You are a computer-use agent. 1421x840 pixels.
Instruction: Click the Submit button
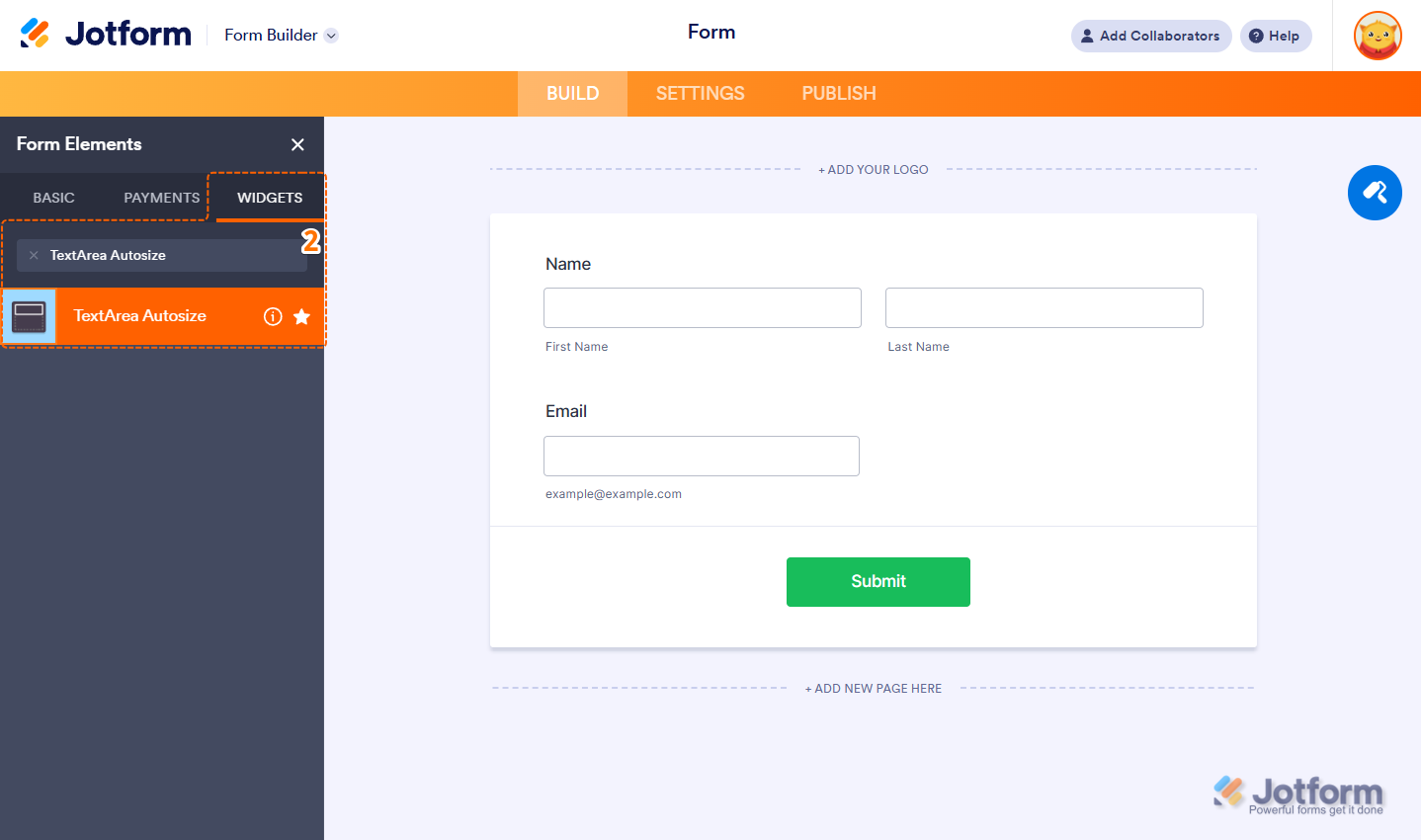(878, 581)
